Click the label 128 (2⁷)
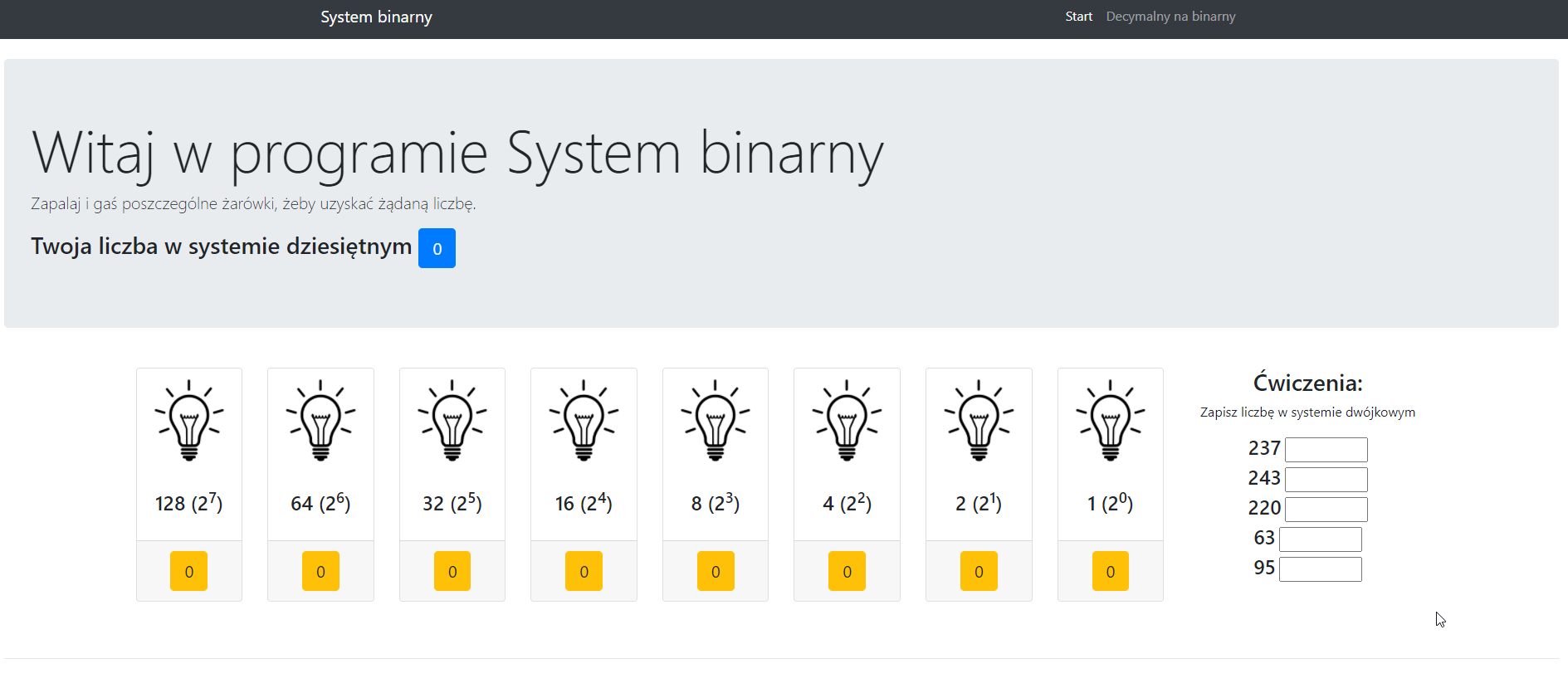1568x693 pixels. point(189,503)
